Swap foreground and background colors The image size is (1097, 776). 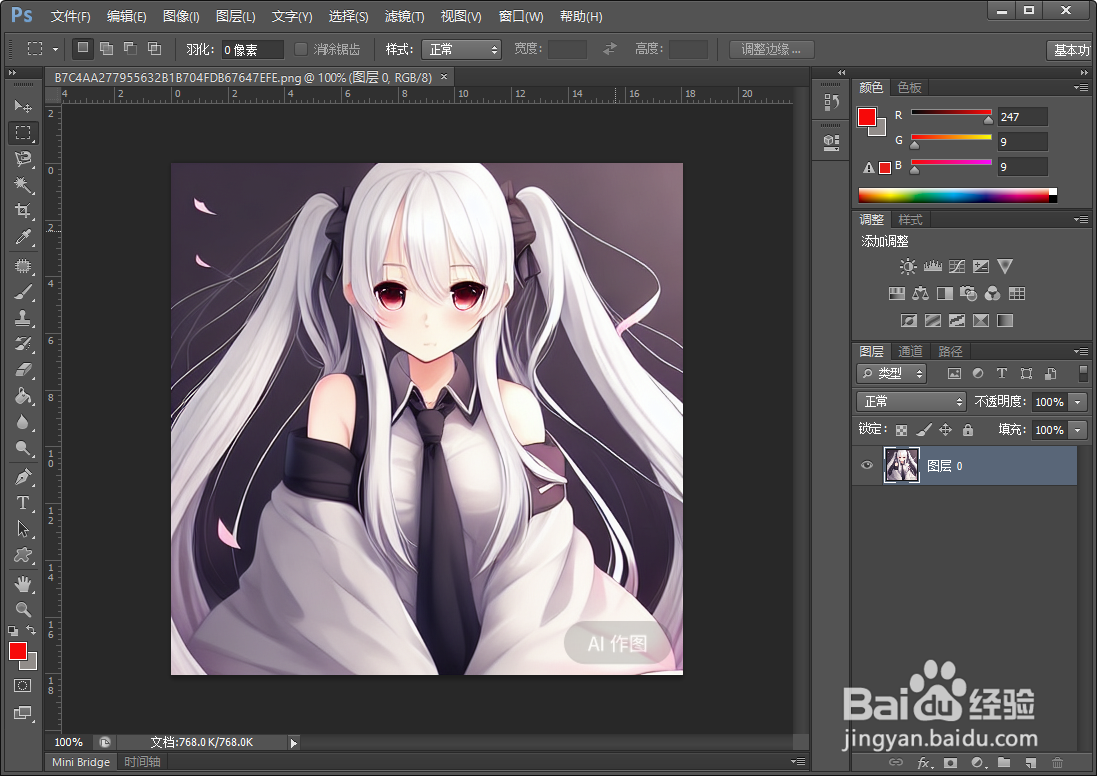coord(31,630)
